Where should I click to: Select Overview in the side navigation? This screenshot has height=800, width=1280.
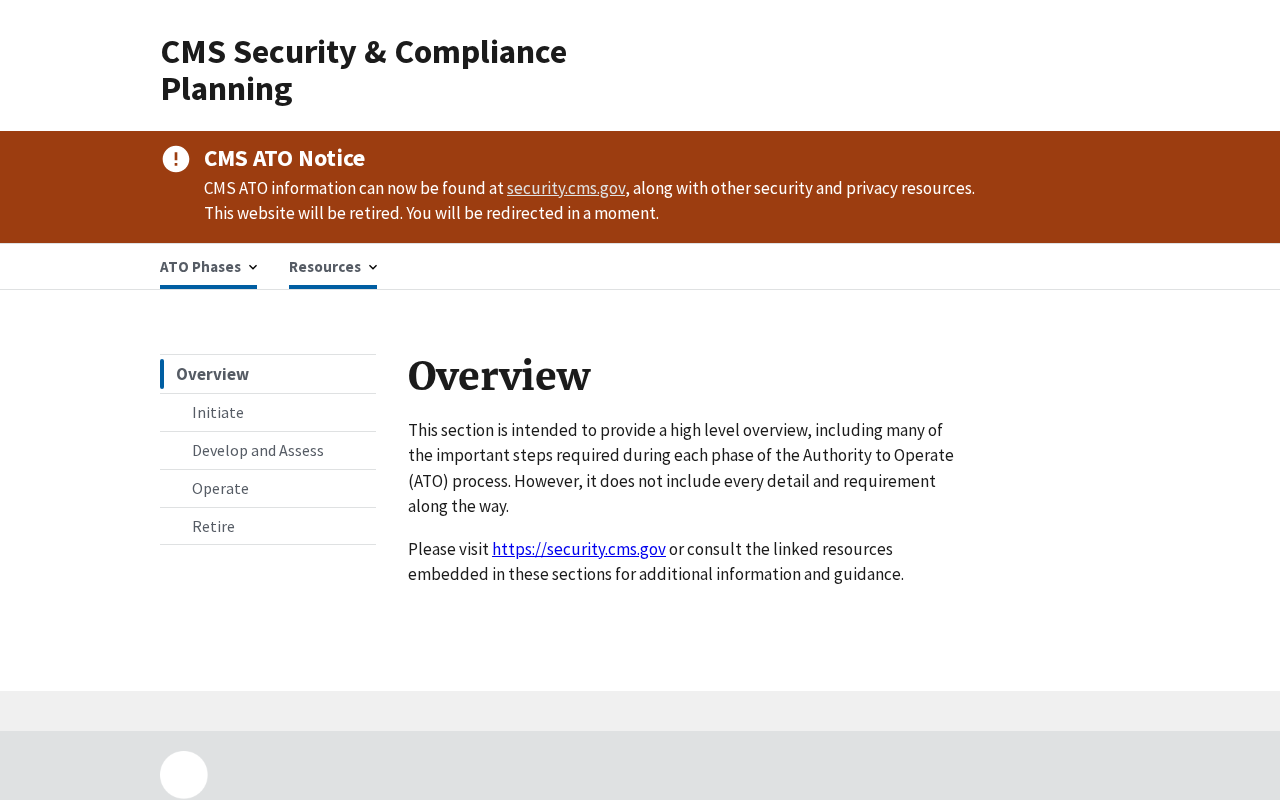point(213,374)
